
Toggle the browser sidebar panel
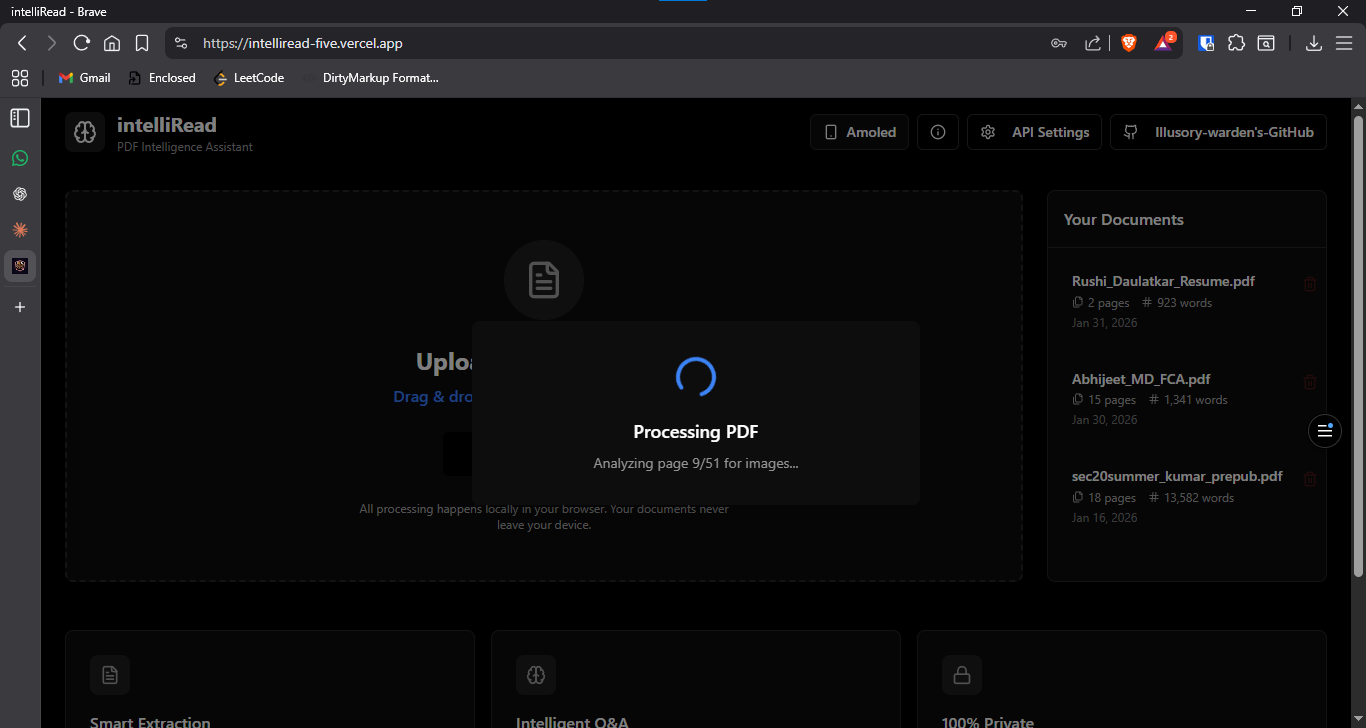pos(20,118)
